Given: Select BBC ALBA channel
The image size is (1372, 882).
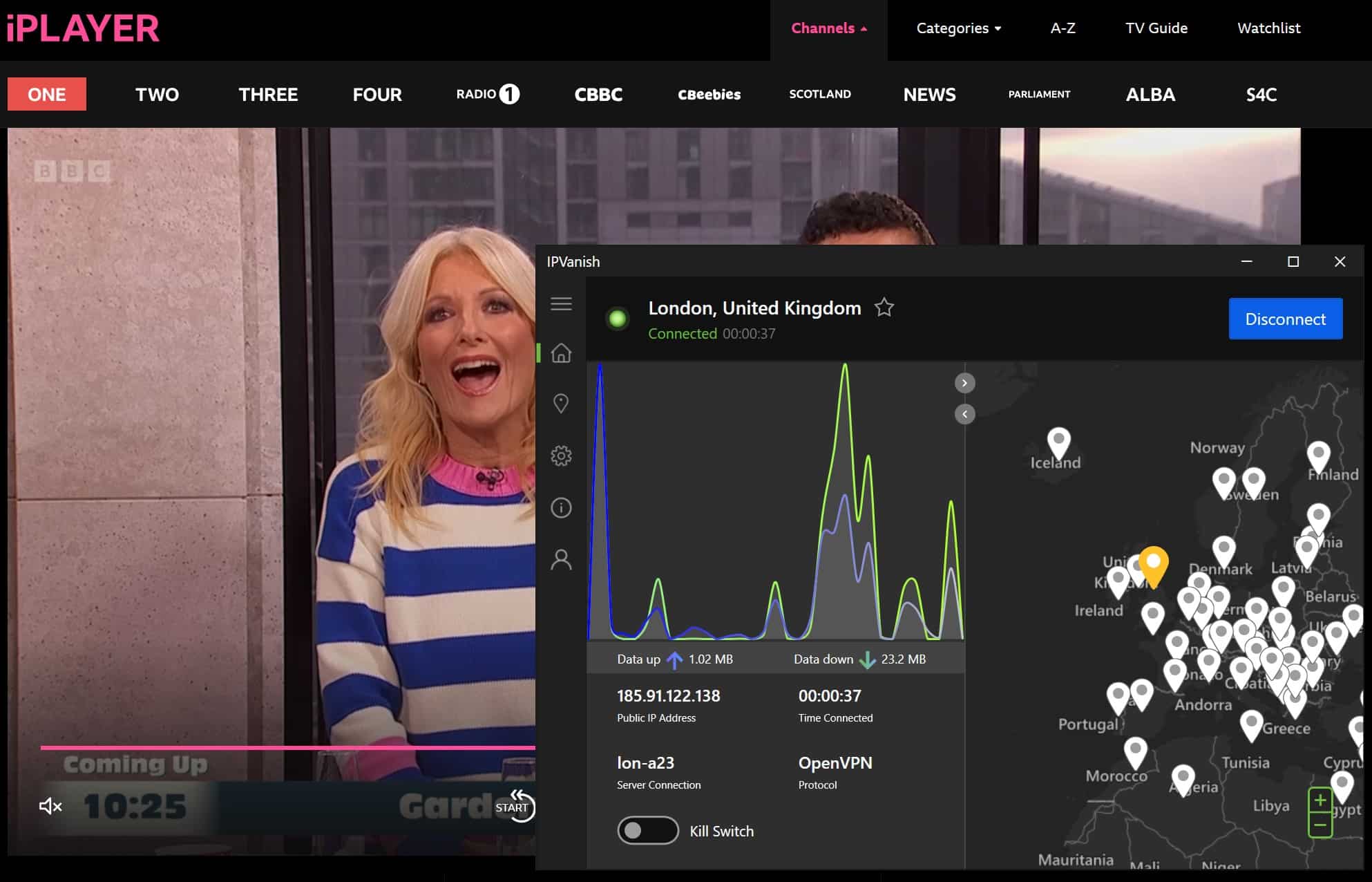Looking at the screenshot, I should click(1150, 94).
